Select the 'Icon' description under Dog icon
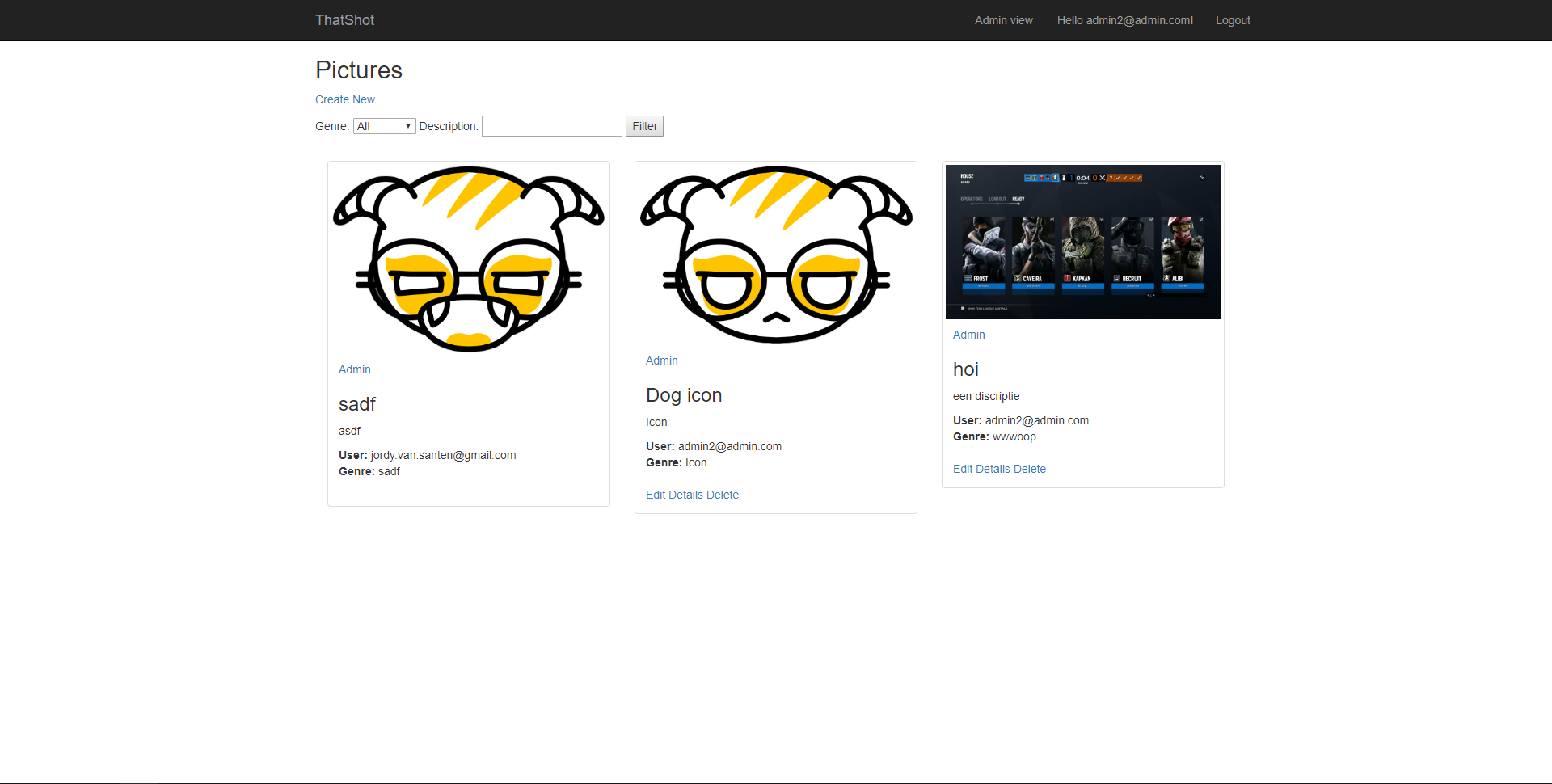The image size is (1552, 784). 656,422
